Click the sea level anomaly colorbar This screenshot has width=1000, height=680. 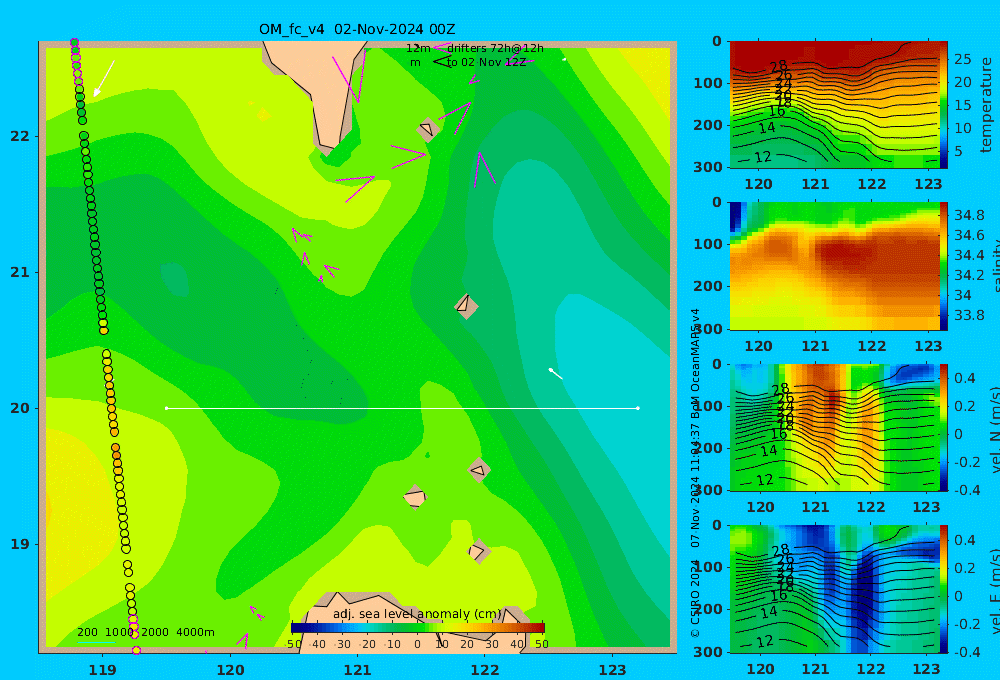[x=418, y=628]
